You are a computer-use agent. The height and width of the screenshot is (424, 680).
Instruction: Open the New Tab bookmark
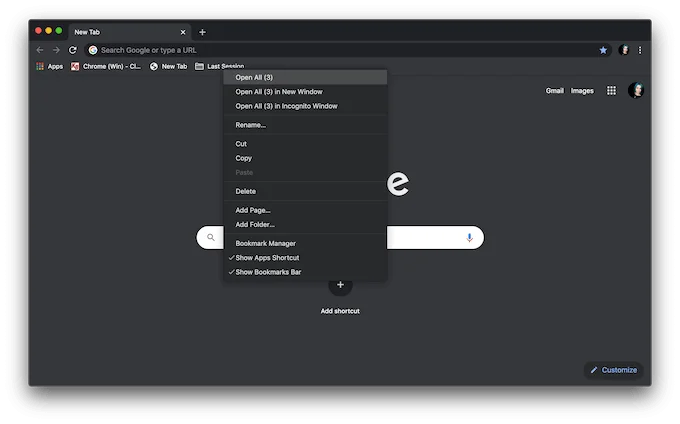(x=168, y=66)
